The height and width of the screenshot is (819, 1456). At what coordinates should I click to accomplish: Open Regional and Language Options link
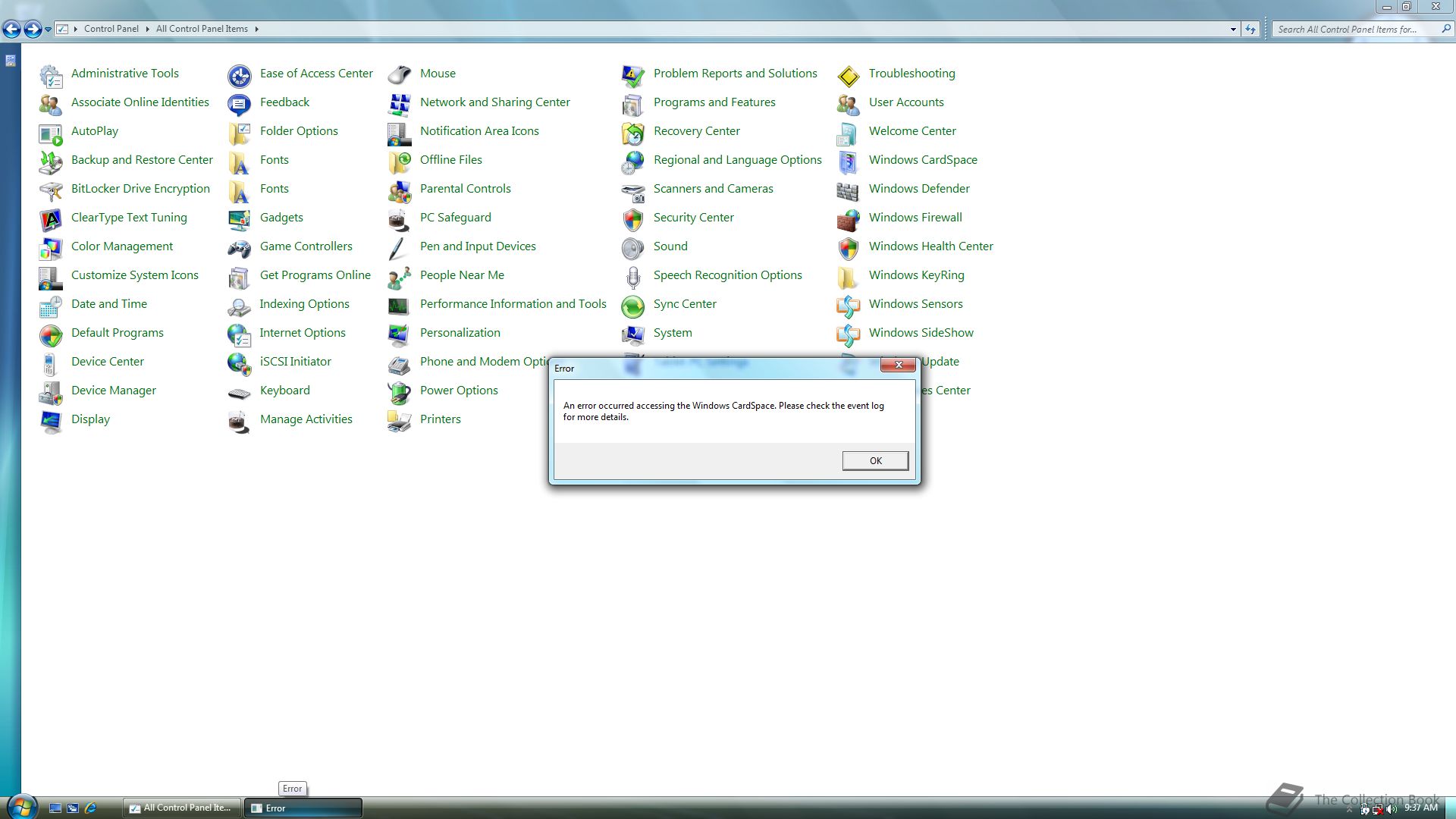737,160
